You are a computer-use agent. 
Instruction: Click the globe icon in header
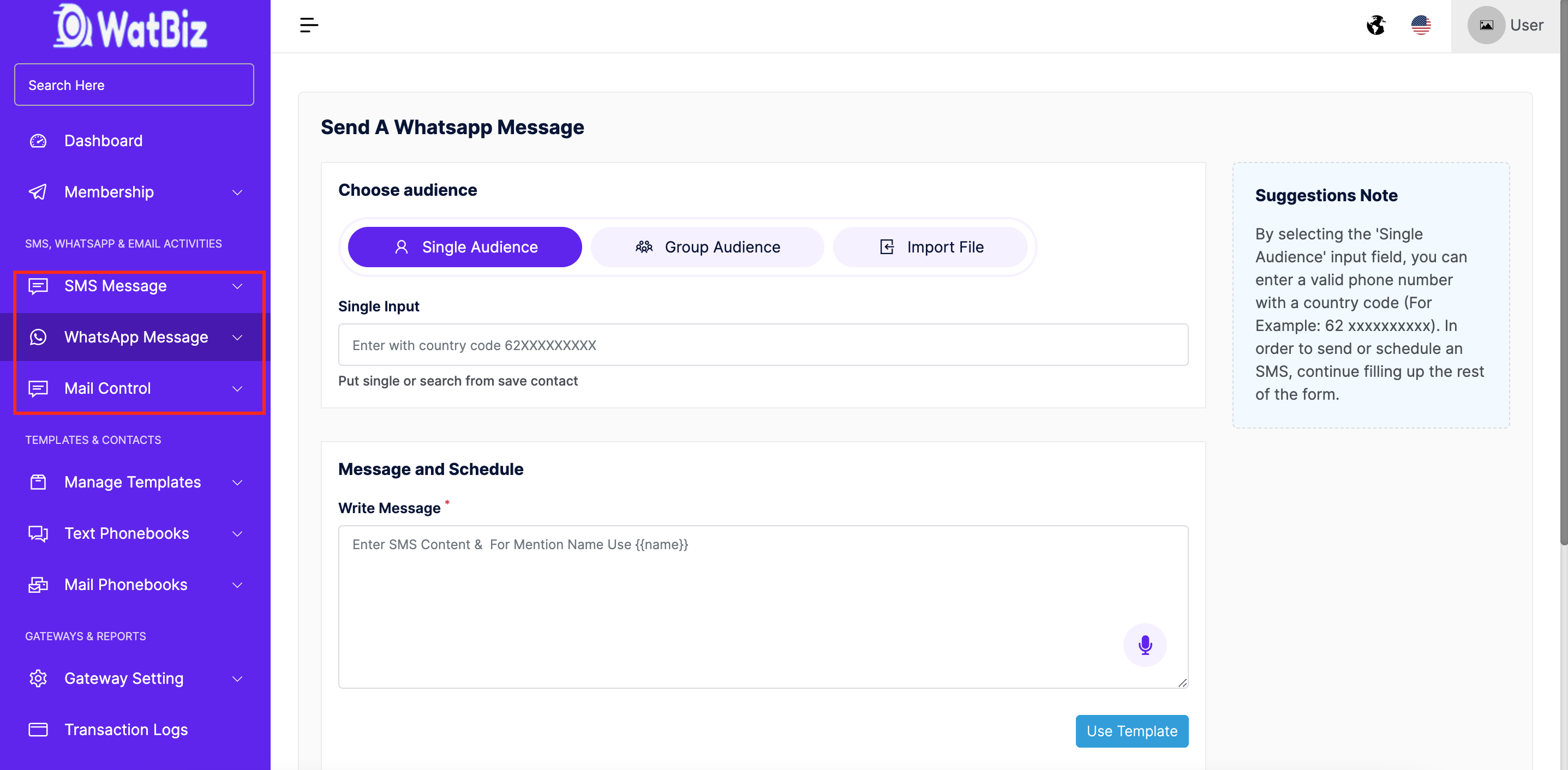[x=1375, y=25]
